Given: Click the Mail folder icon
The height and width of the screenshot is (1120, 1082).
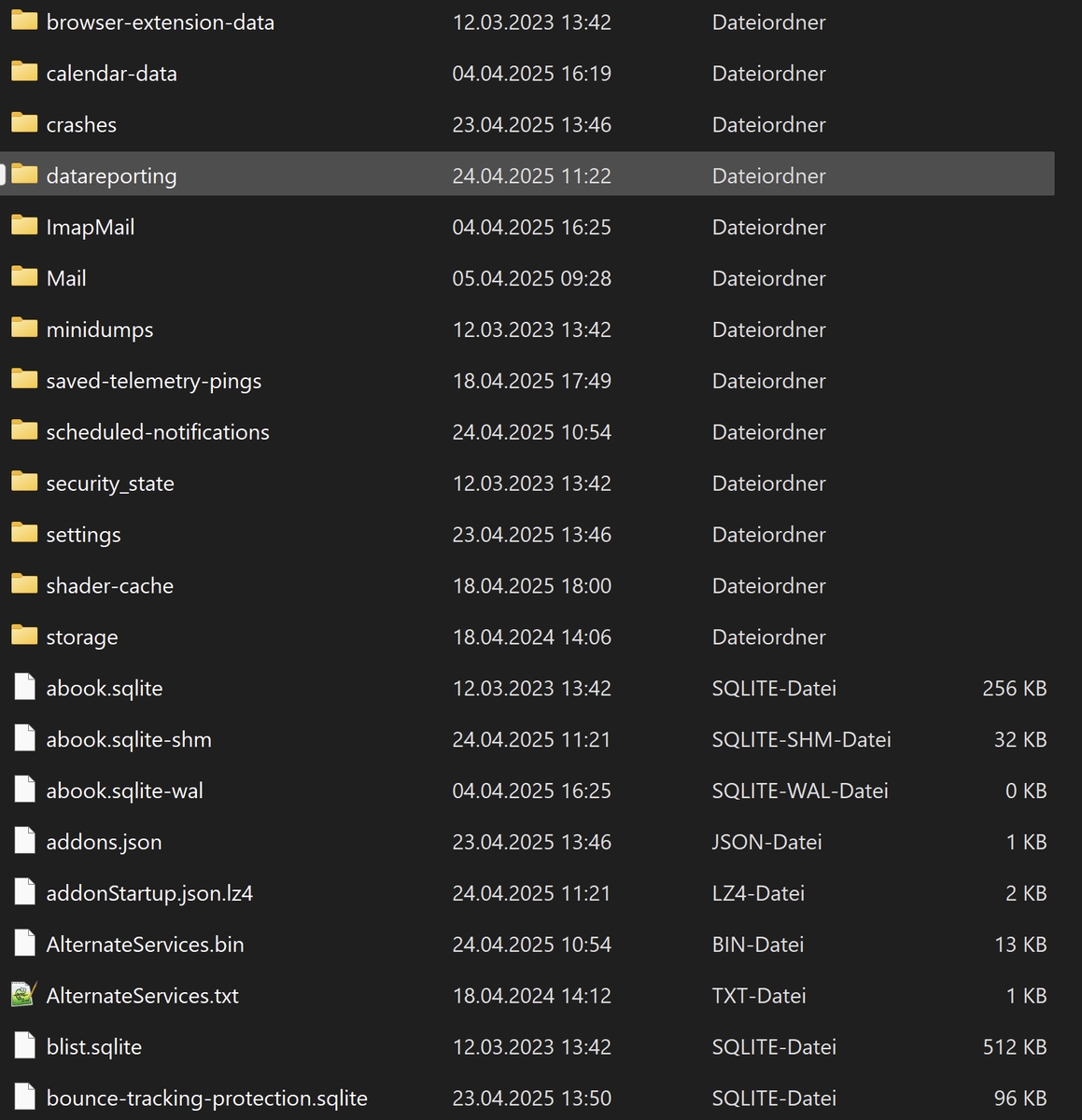Looking at the screenshot, I should click(x=24, y=277).
